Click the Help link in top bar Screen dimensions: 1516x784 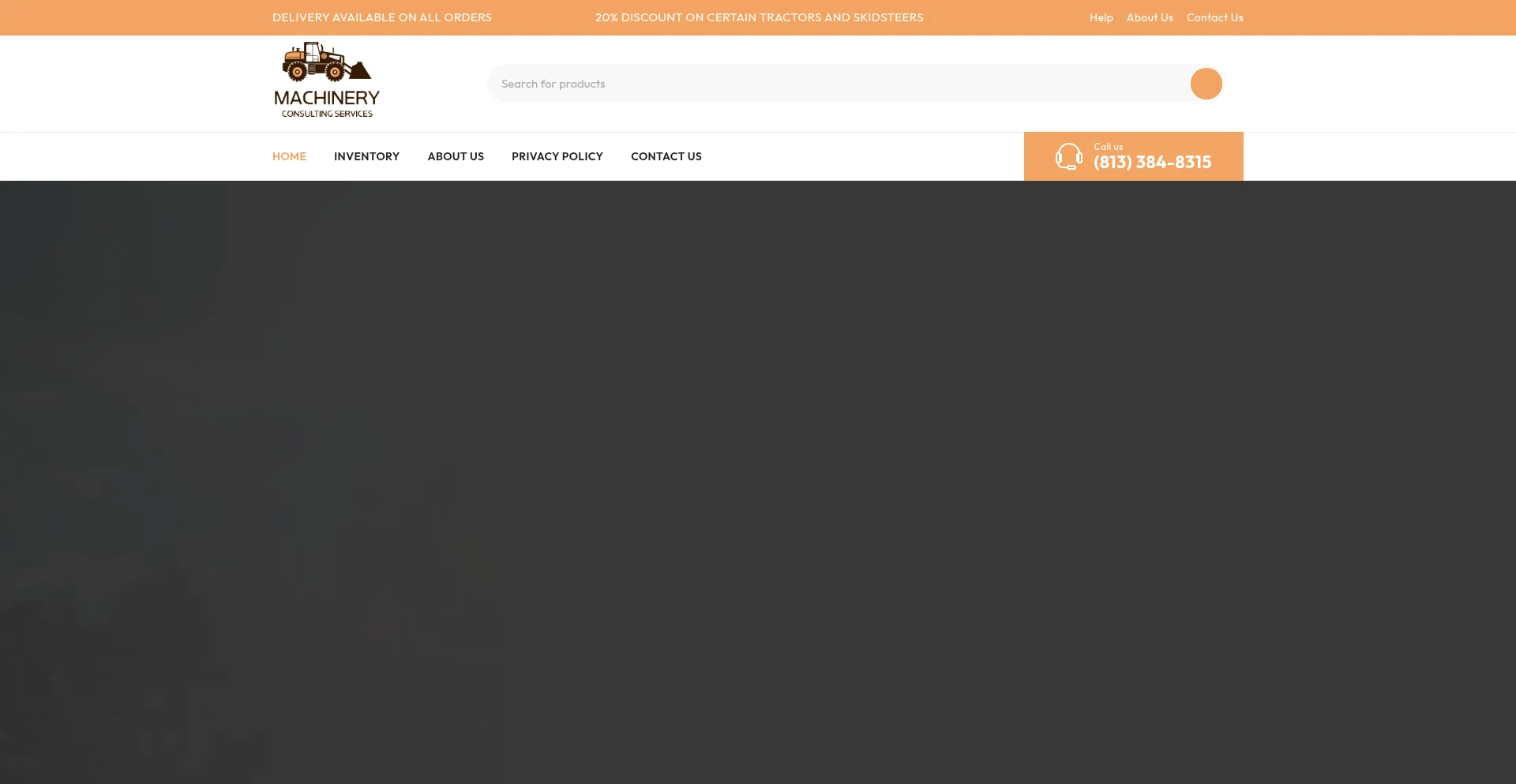point(1101,17)
